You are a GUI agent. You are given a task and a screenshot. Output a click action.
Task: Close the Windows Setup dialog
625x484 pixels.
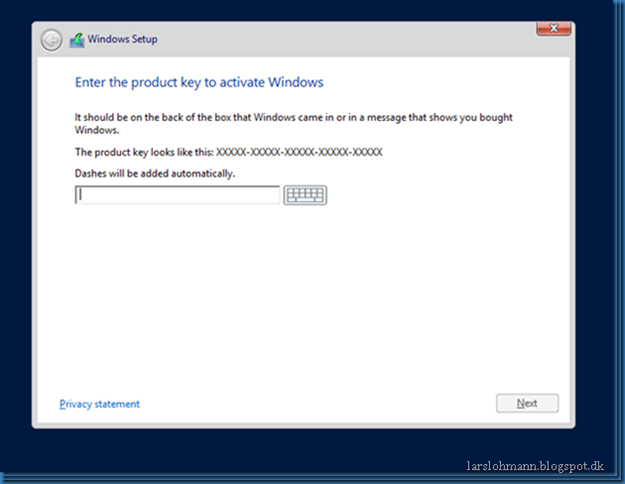pos(553,29)
